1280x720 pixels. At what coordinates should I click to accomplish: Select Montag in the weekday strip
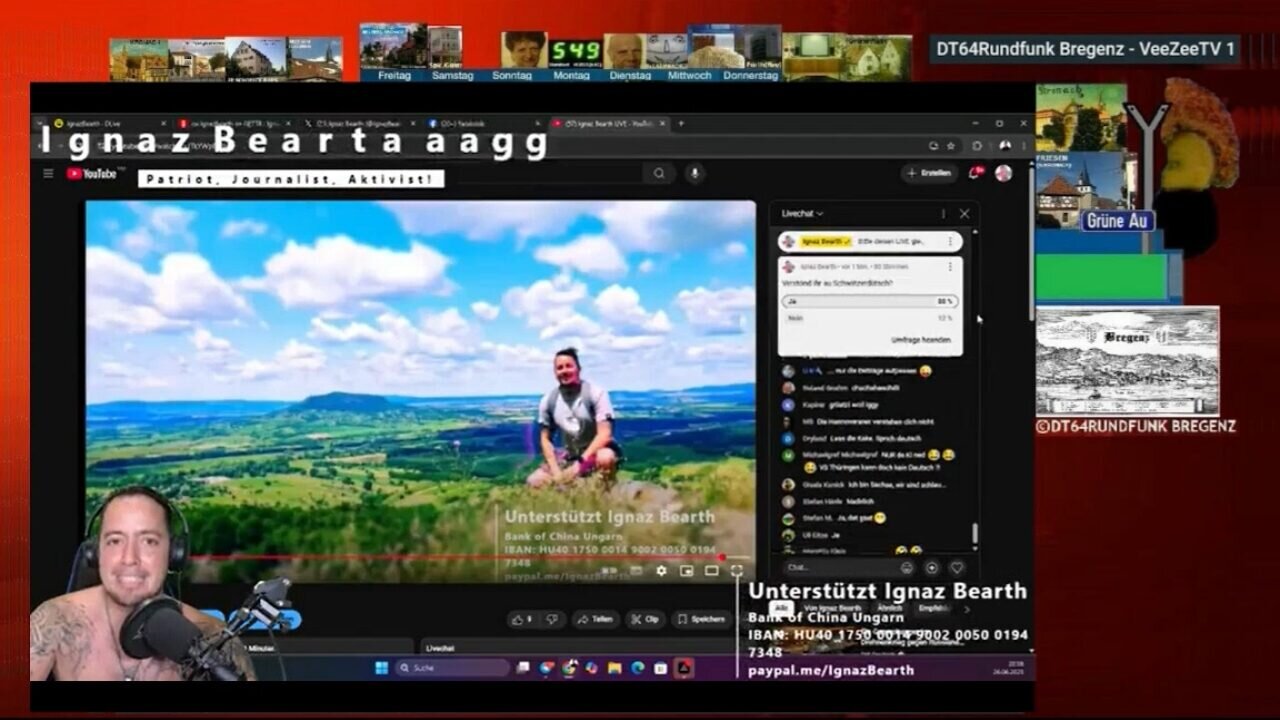[x=571, y=75]
